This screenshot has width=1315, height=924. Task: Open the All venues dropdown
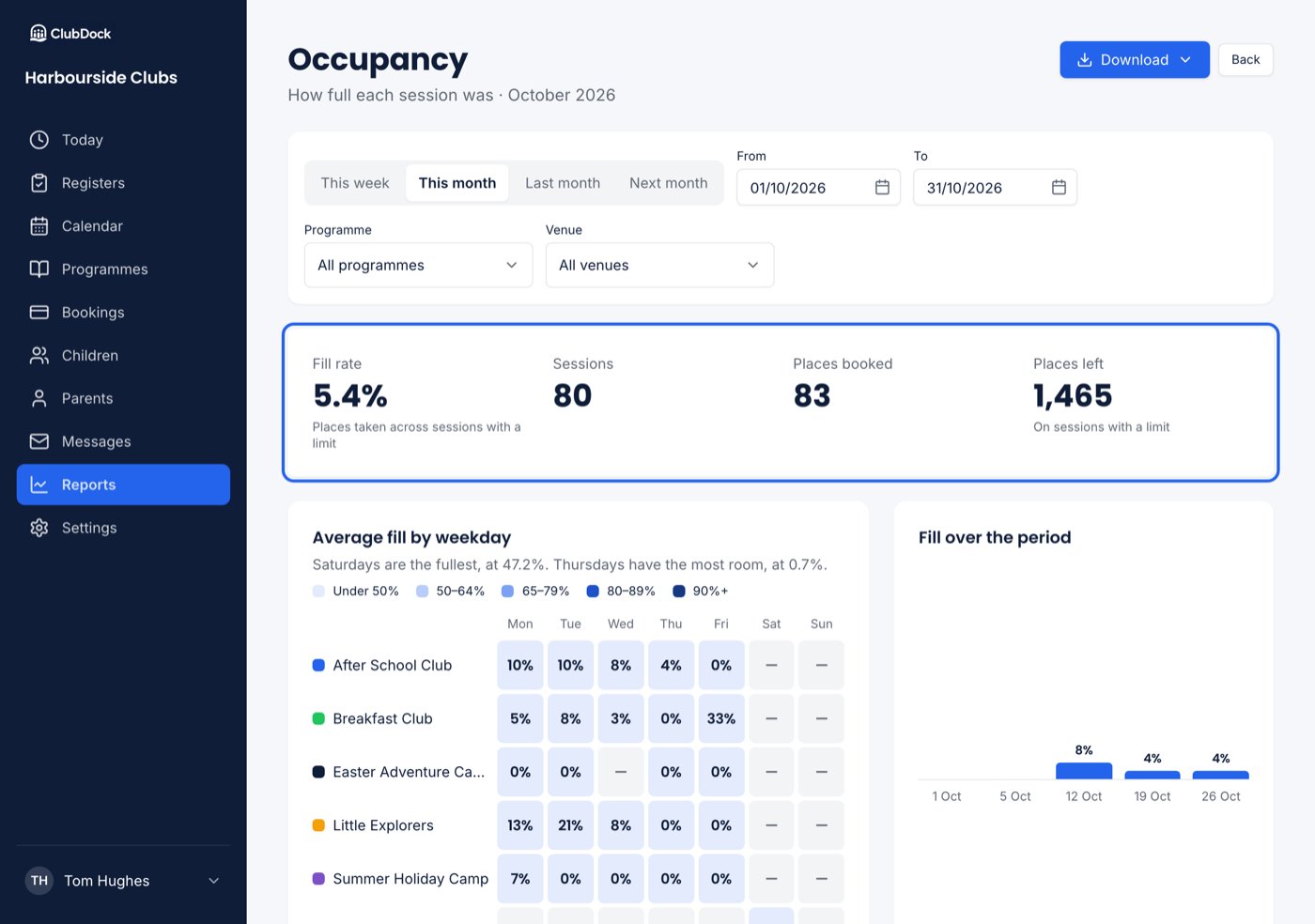click(659, 266)
